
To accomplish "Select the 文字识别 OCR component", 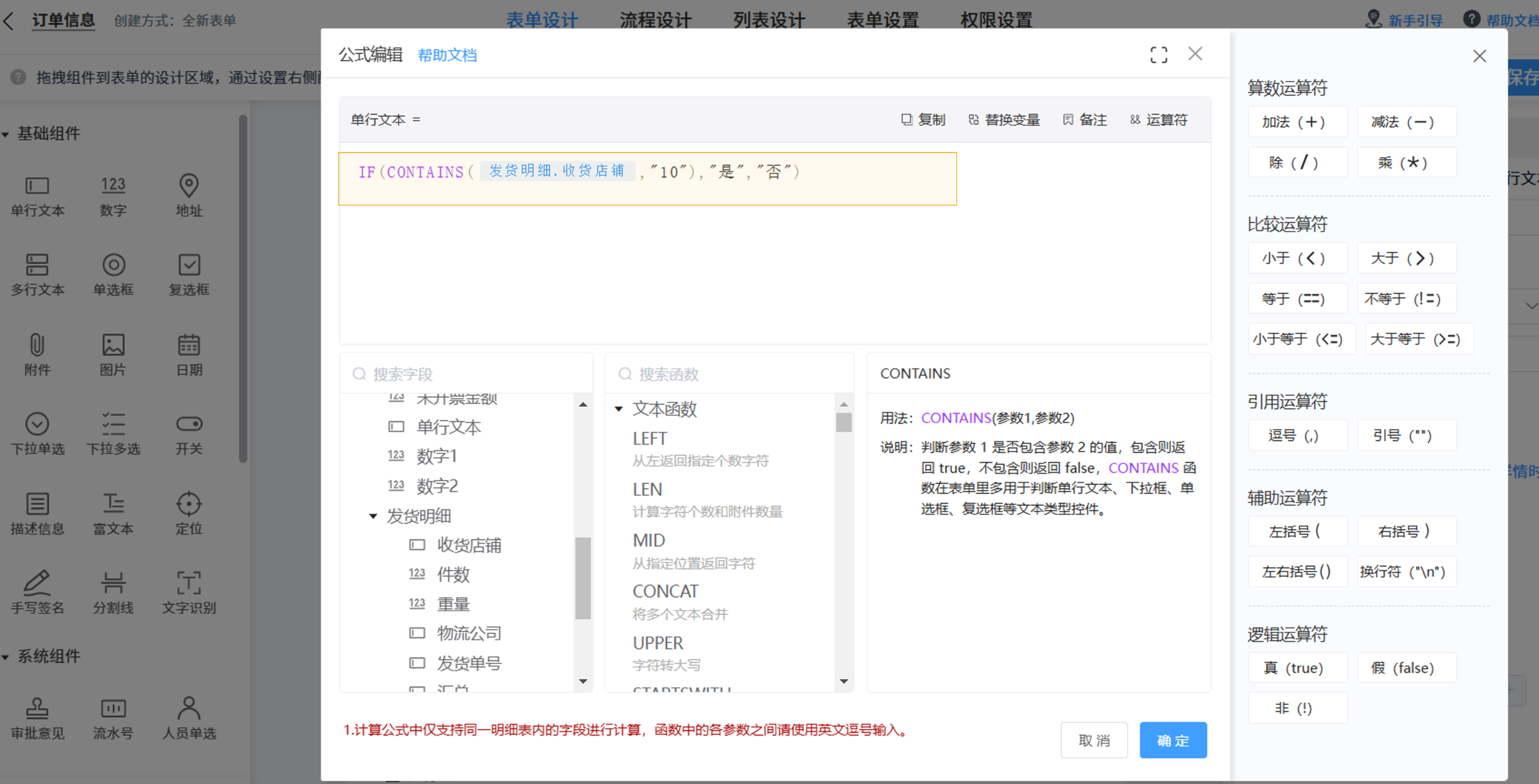I will pyautogui.click(x=189, y=593).
